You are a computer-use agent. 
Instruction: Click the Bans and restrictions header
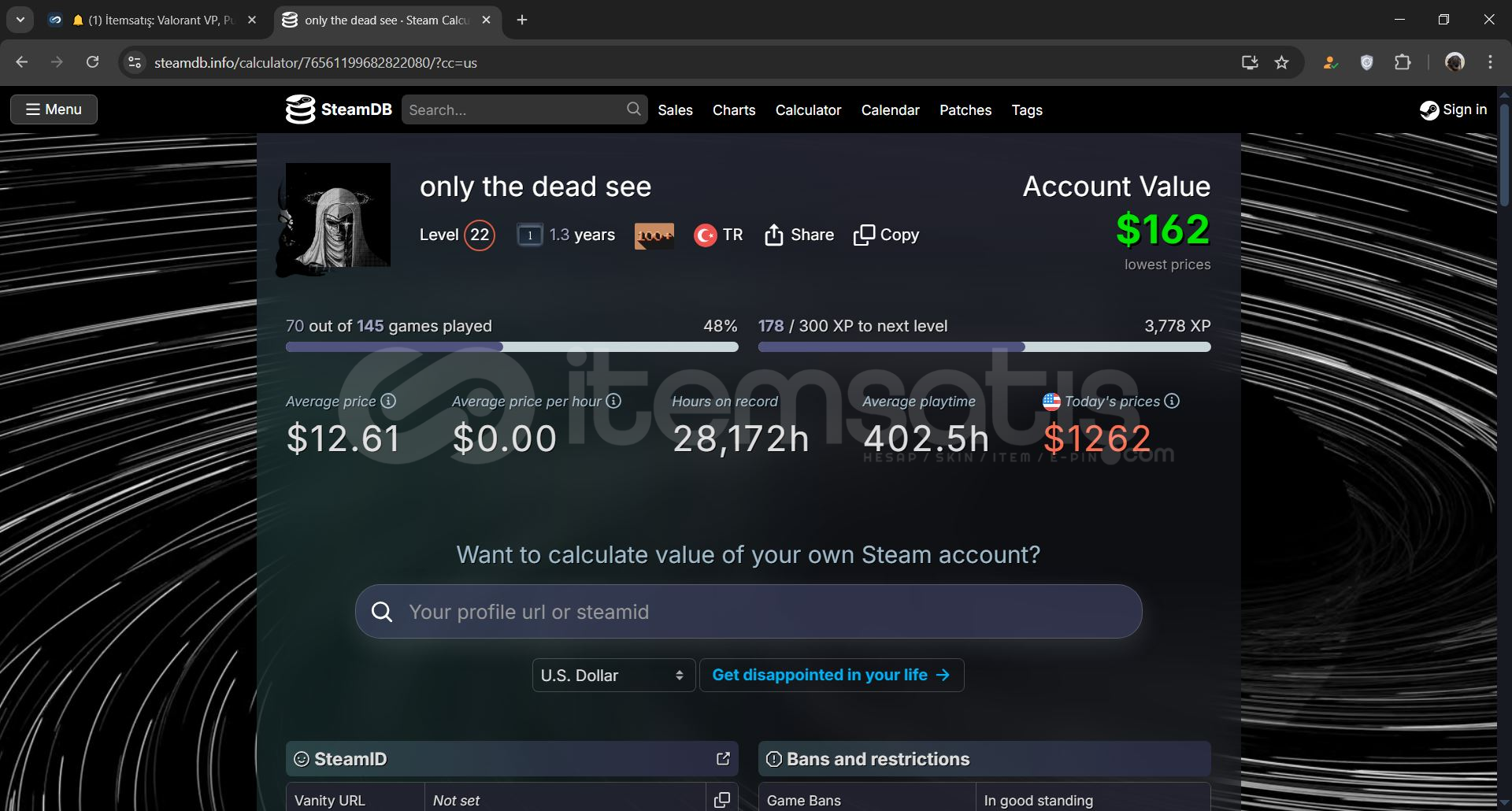pyautogui.click(x=984, y=758)
